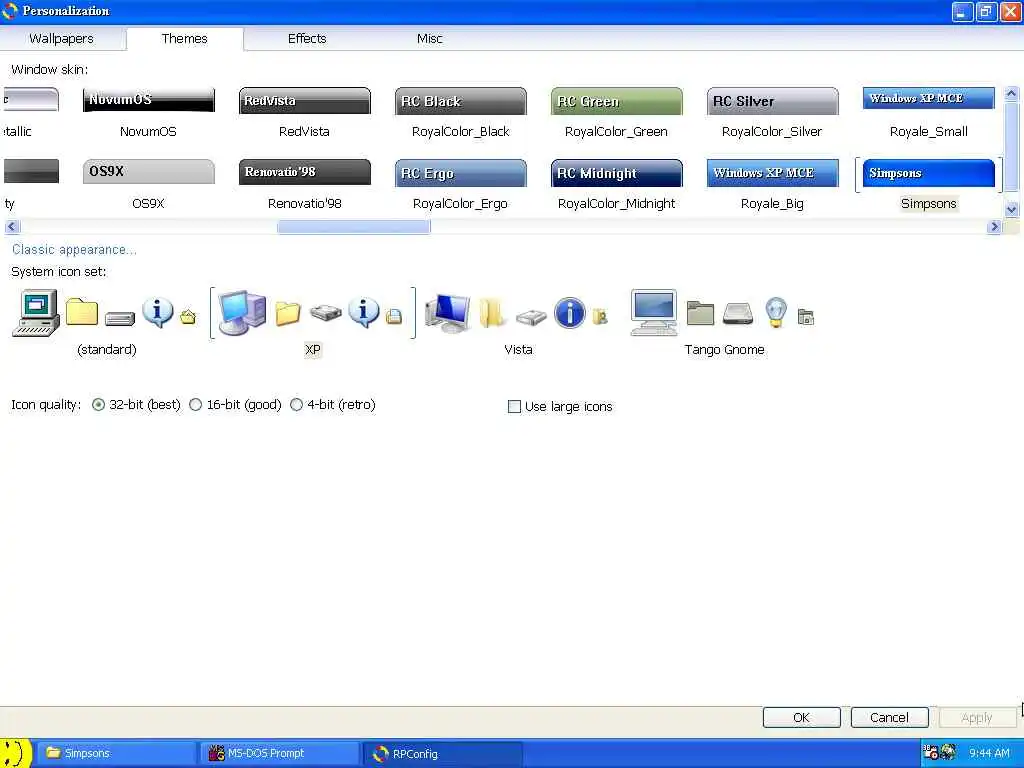Switch to the Wallpapers tab

[x=61, y=39]
